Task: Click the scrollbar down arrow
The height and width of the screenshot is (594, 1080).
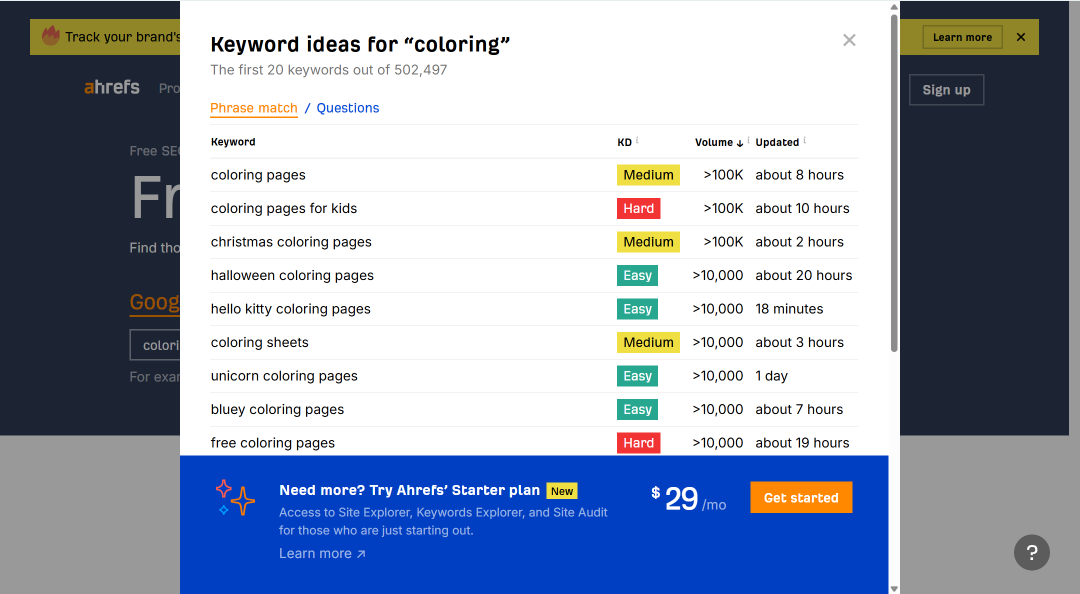Action: tap(894, 588)
